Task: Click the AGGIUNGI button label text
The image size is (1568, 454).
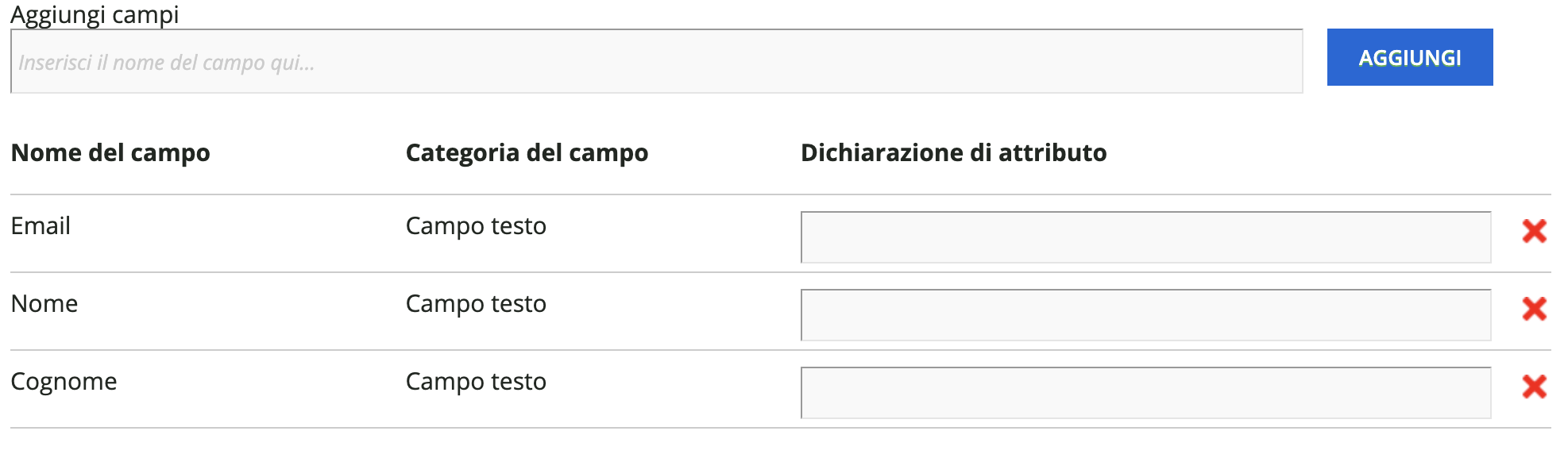Action: (x=1409, y=58)
